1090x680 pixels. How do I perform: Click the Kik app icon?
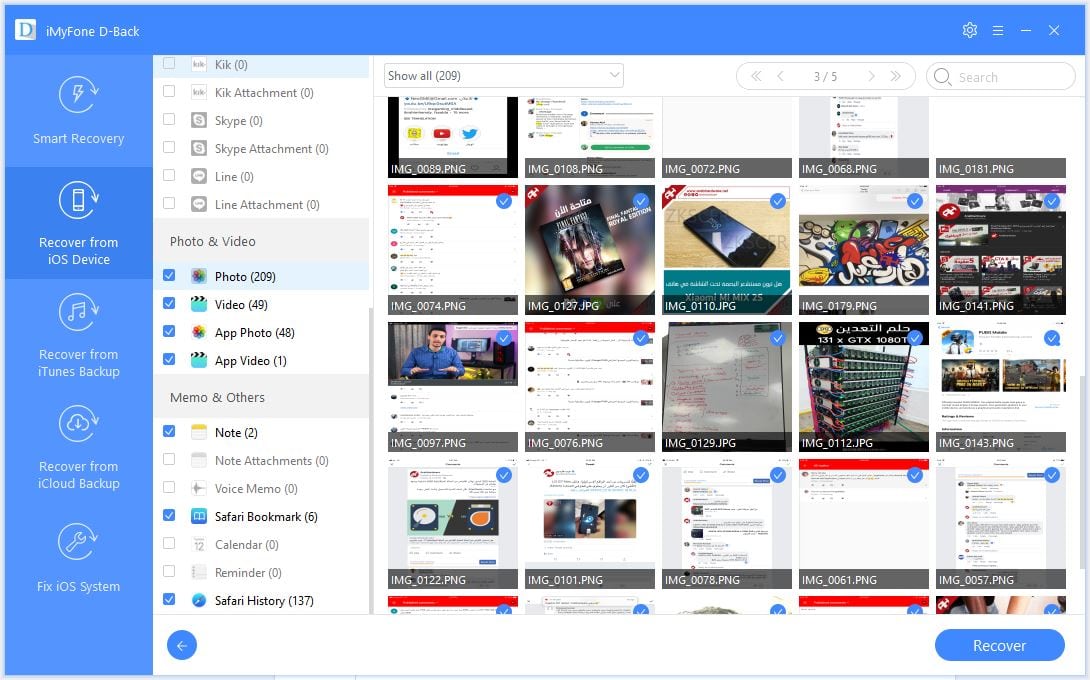pyautogui.click(x=199, y=65)
